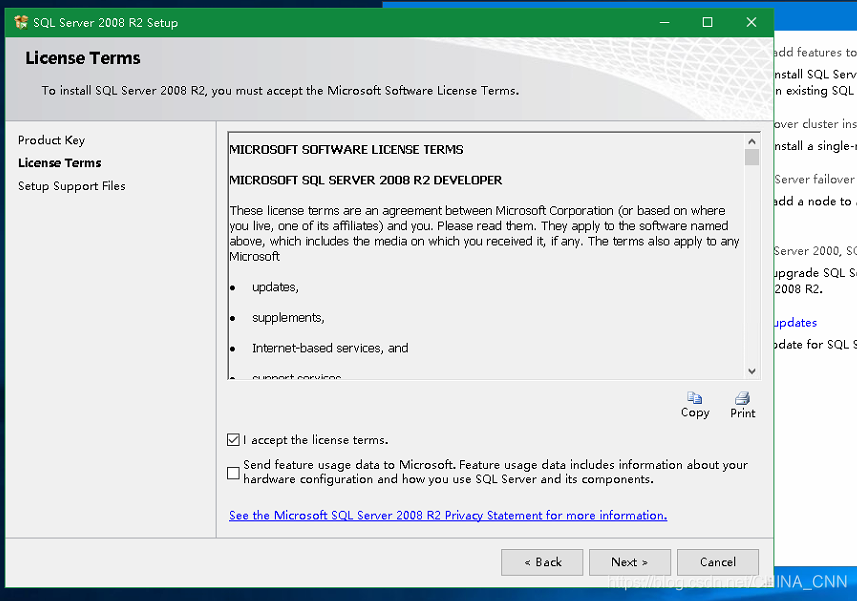The height and width of the screenshot is (601, 857).
Task: Open the blue updates link in the background window
Action: click(x=796, y=323)
